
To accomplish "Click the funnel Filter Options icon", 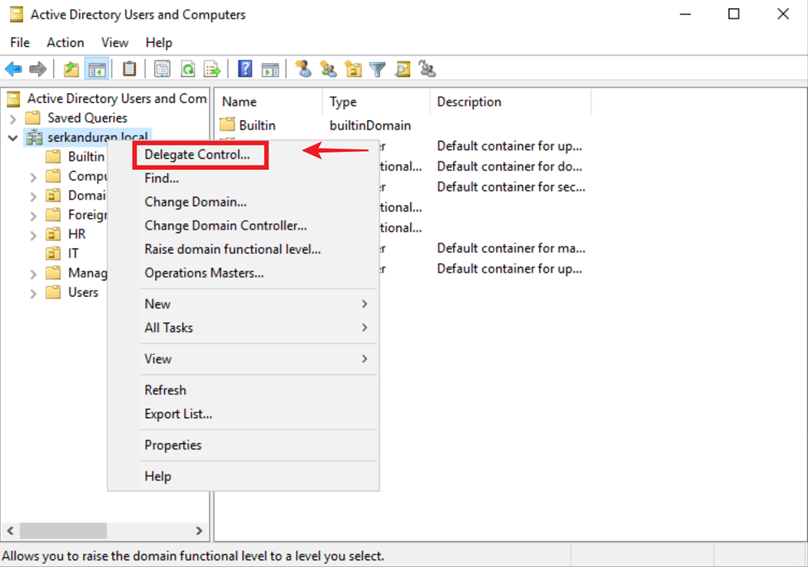I will pos(377,69).
